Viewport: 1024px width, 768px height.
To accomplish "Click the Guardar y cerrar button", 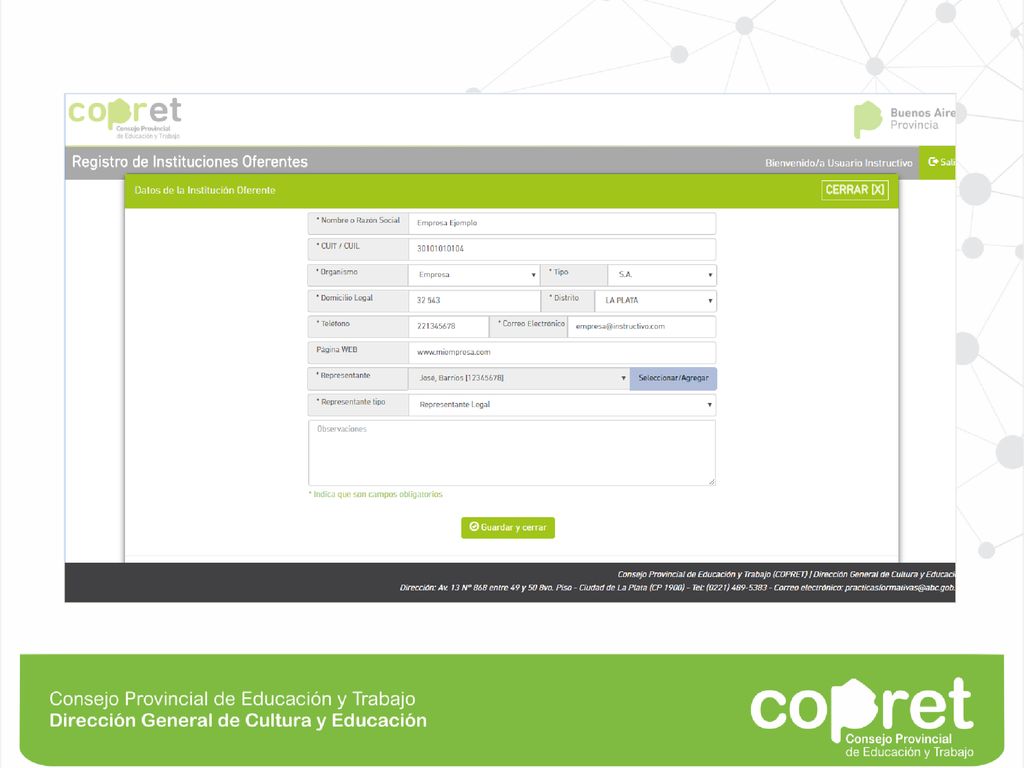I will [x=507, y=528].
